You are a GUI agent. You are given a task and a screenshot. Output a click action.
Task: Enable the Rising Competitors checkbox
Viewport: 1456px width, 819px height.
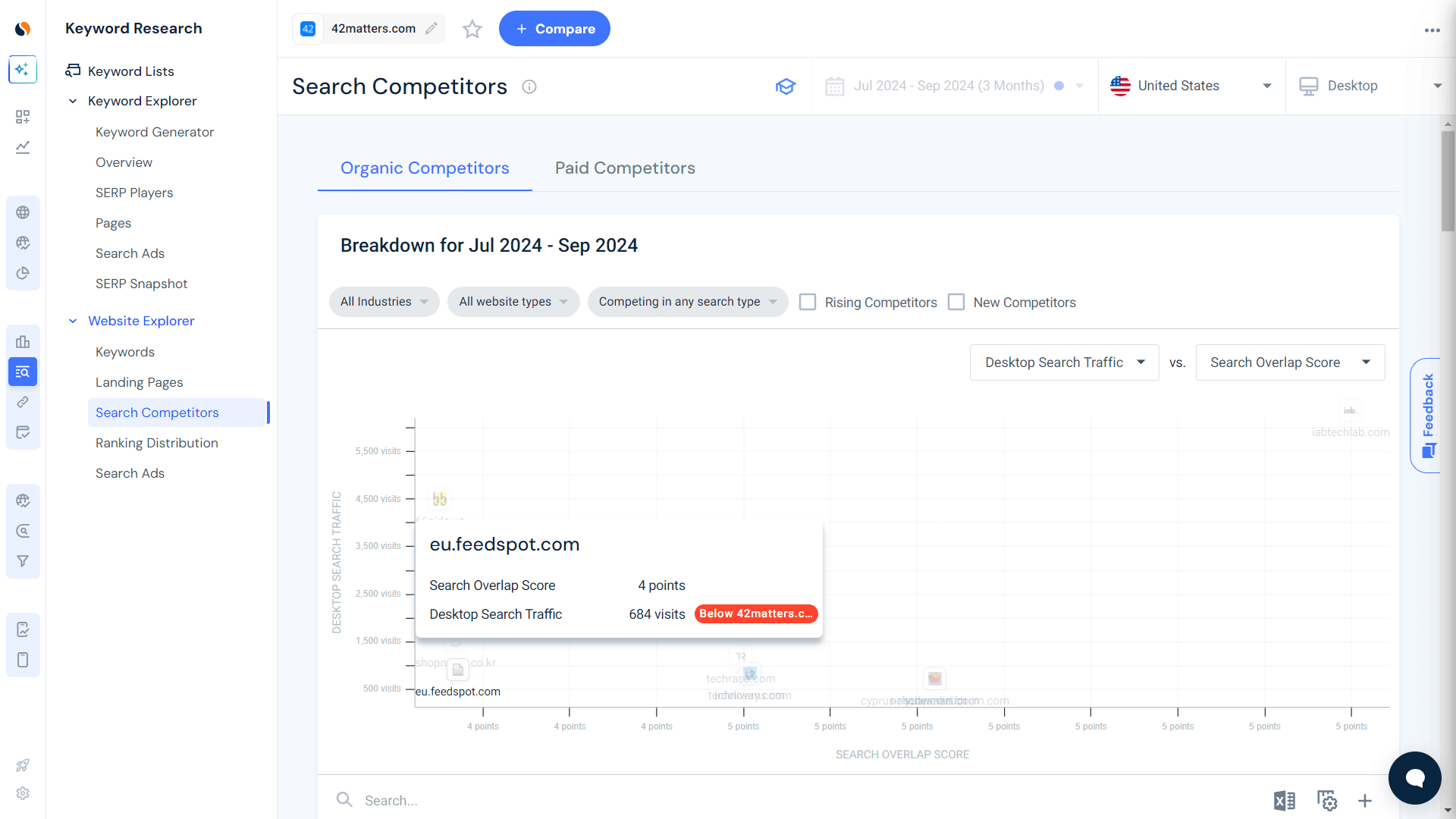[808, 302]
